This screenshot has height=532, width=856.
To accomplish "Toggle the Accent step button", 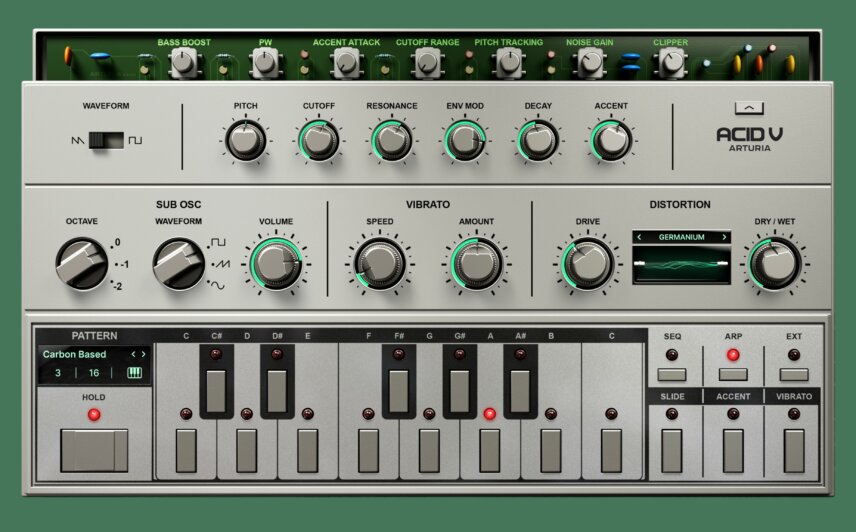I will [733, 451].
